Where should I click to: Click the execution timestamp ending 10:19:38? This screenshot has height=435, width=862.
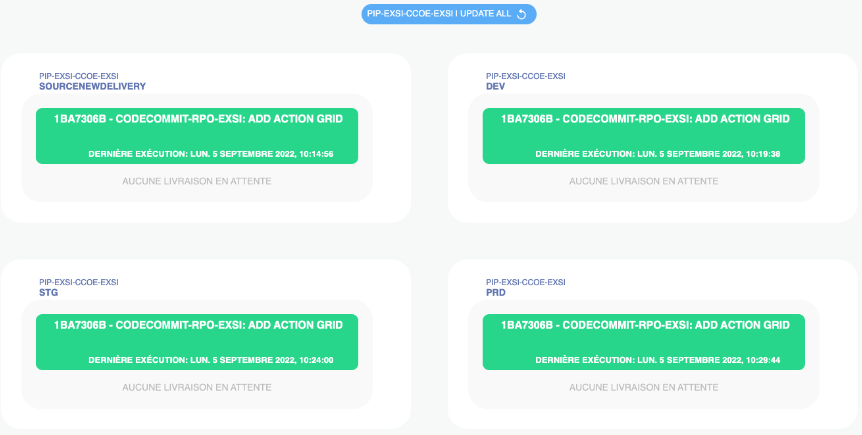[658, 154]
